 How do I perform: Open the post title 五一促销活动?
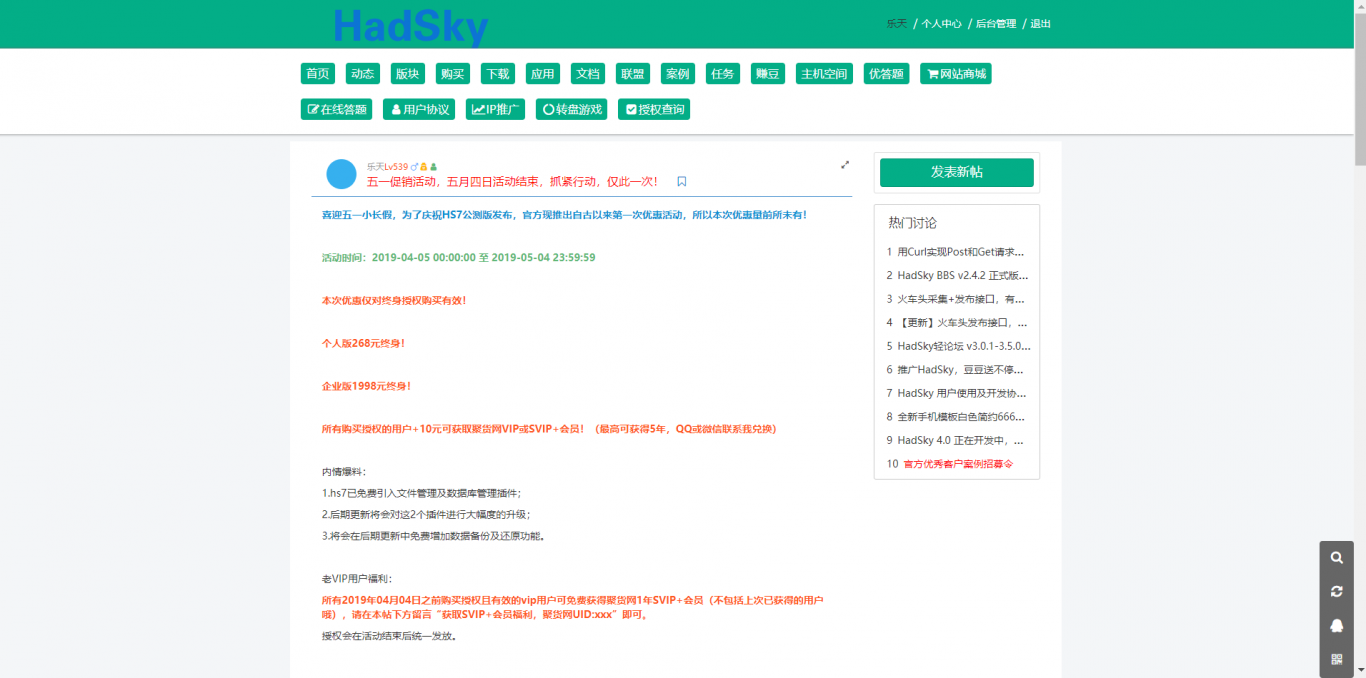tap(512, 182)
